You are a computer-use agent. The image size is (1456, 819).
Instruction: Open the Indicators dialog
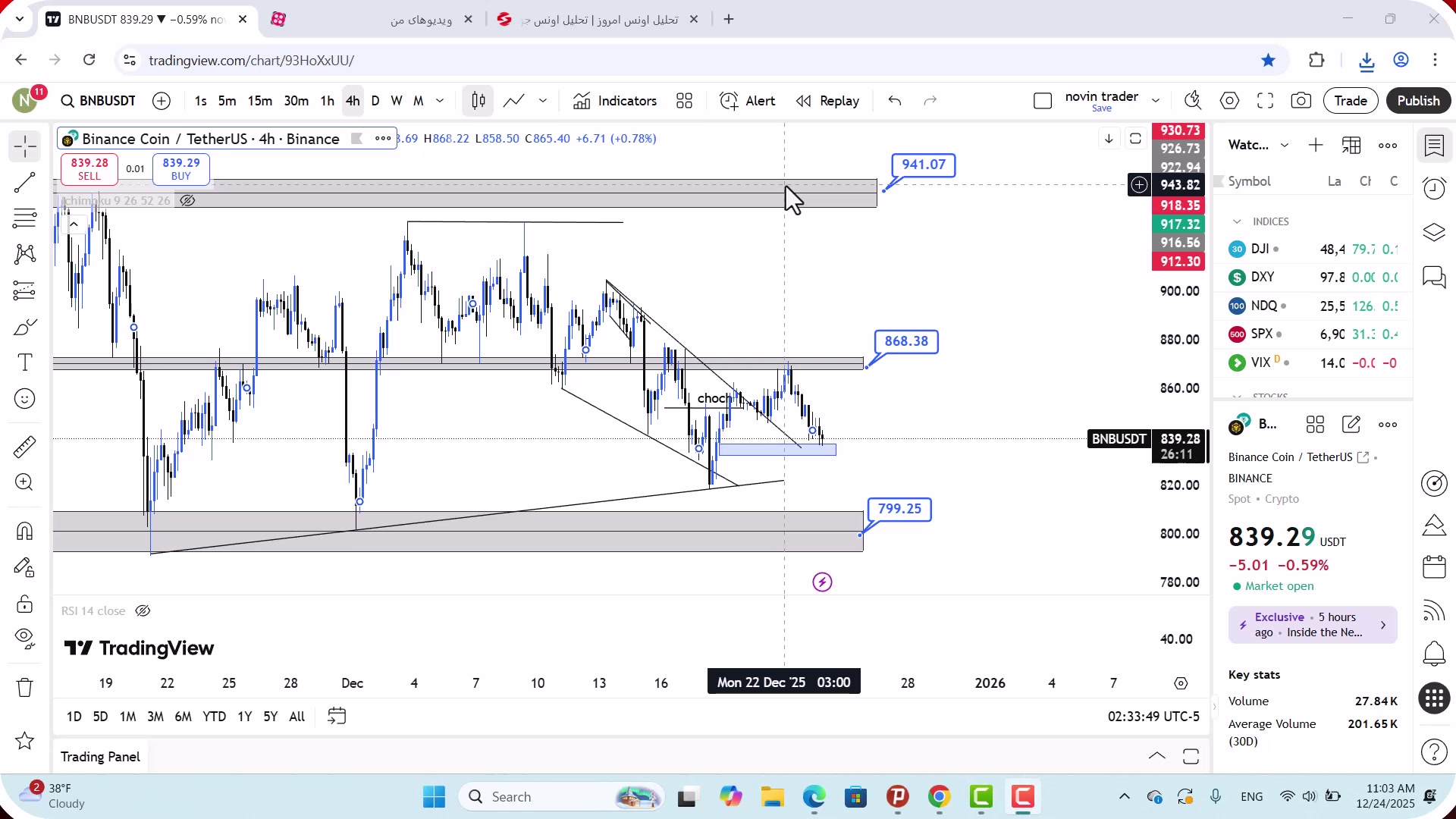pos(615,101)
